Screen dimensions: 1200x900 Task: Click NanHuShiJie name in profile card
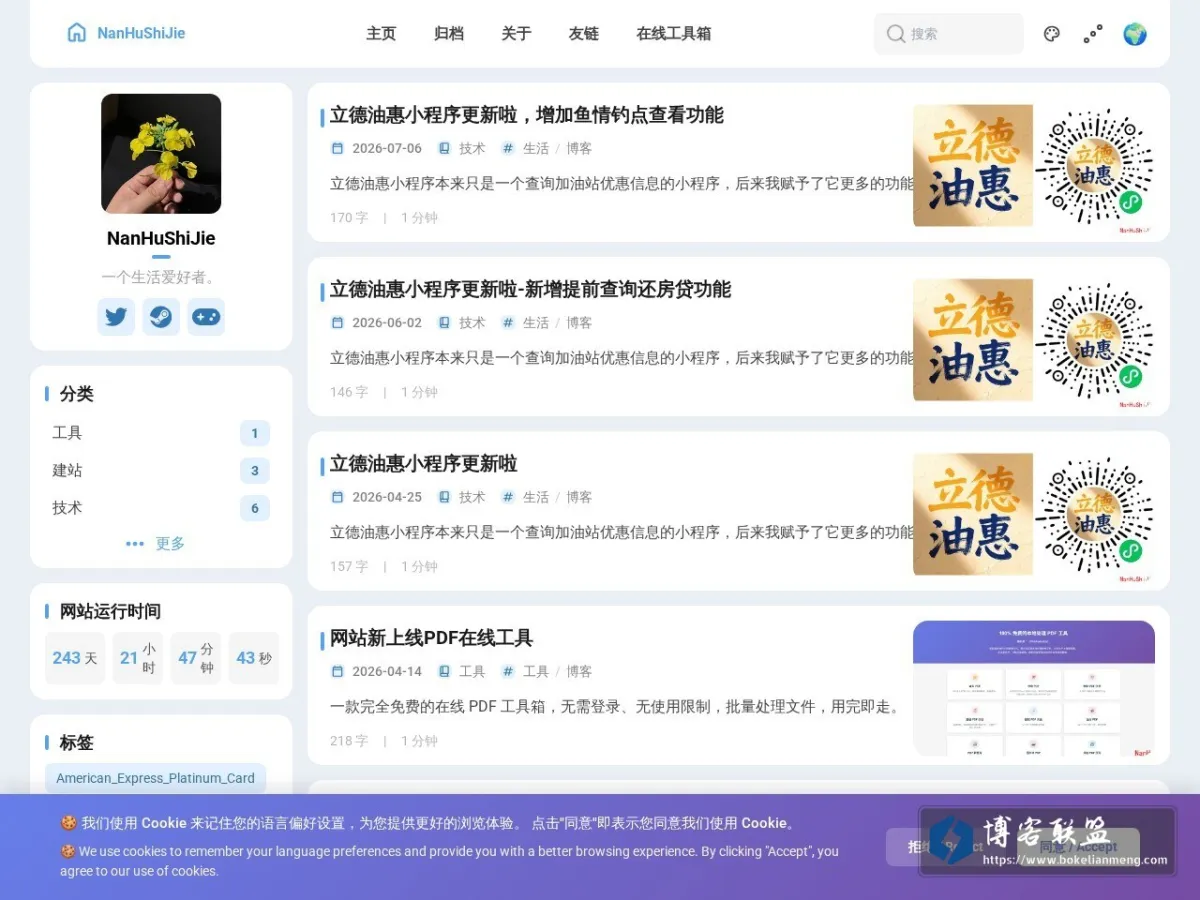161,238
